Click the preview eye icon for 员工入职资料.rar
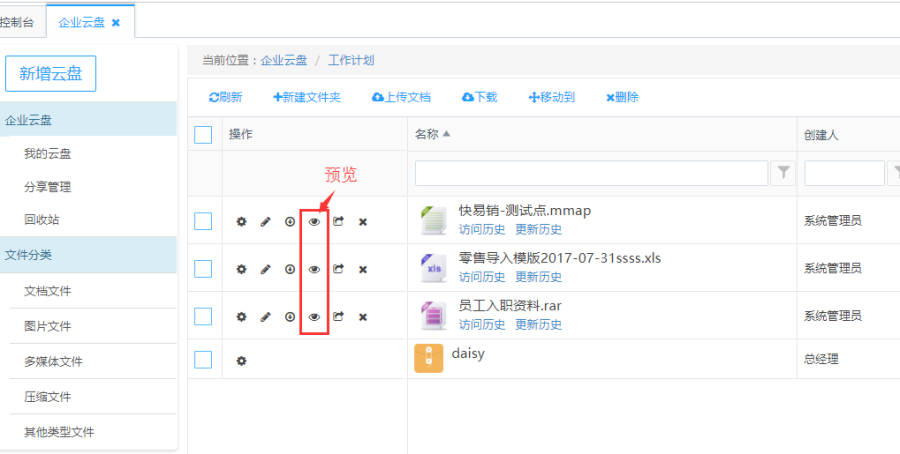 point(314,317)
